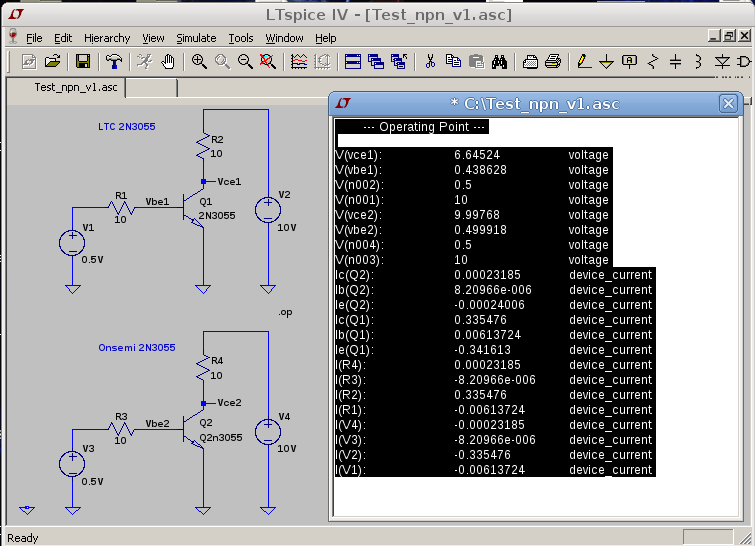Close the Operating Point results window
The image size is (755, 546).
click(728, 104)
